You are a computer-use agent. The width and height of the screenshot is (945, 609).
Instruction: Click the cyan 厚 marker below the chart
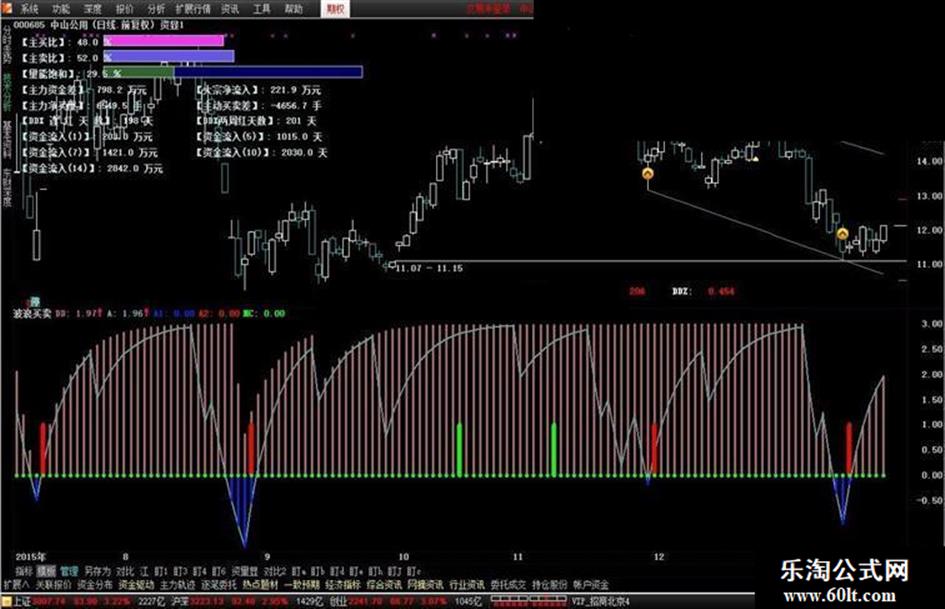click(x=35, y=301)
